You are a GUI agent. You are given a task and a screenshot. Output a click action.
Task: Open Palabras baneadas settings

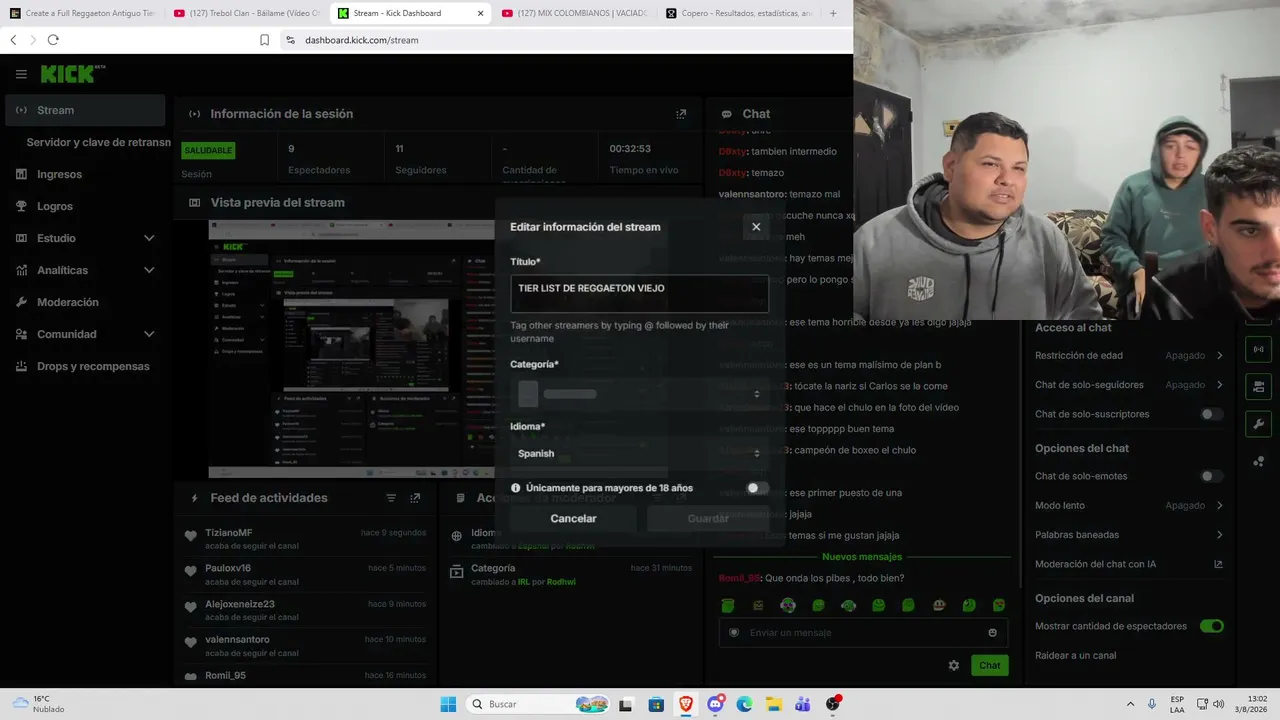1129,535
